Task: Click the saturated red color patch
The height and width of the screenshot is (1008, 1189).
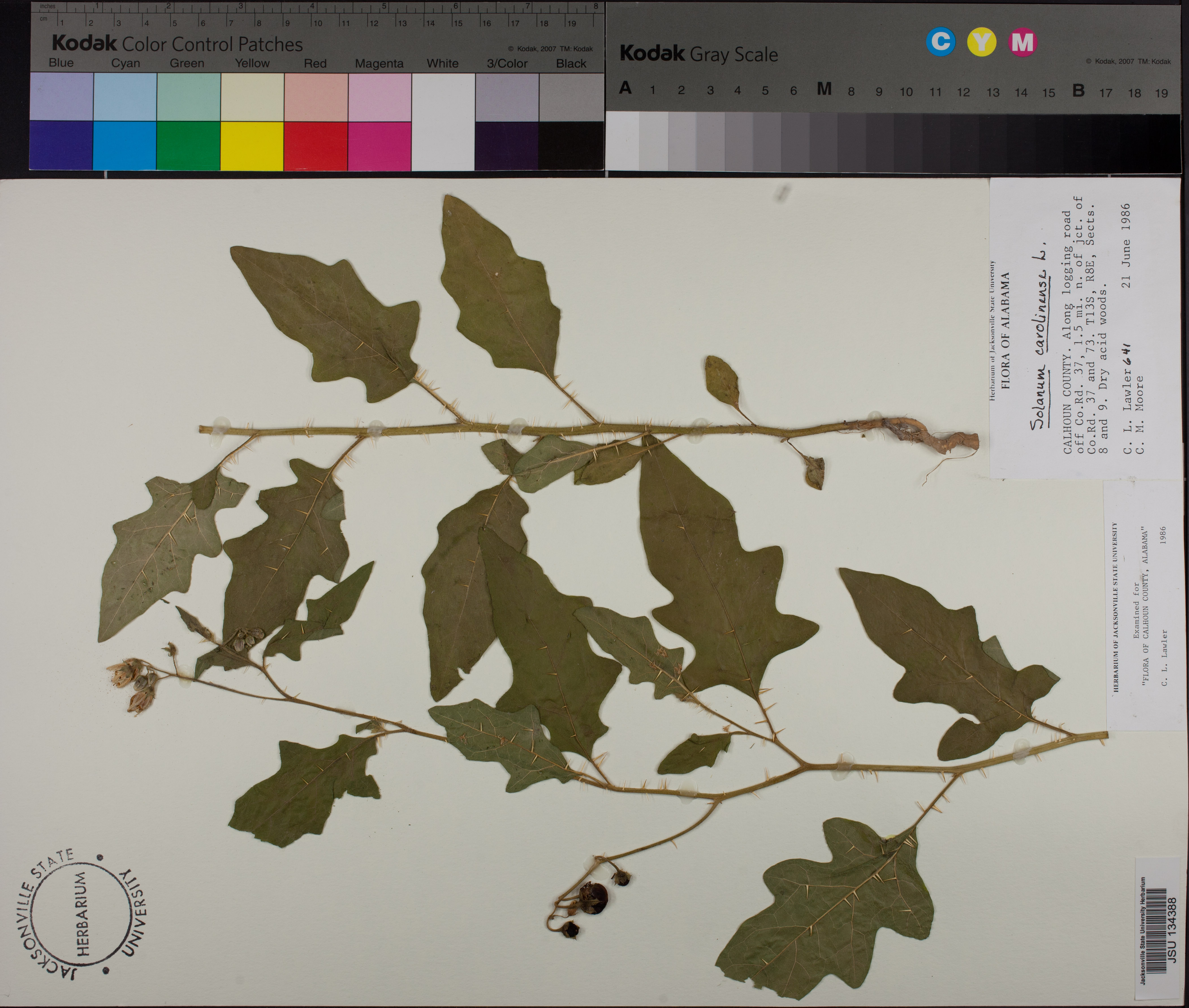Action: click(315, 146)
